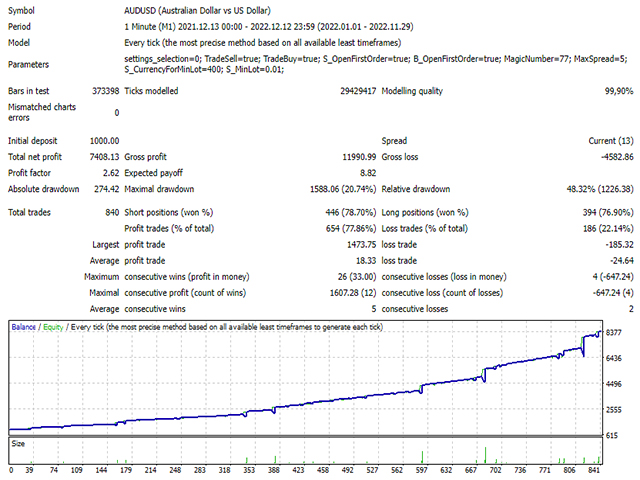This screenshot has height=480, width=640.
Task: Select Modelling quality value 99,90%
Action: 619,91
